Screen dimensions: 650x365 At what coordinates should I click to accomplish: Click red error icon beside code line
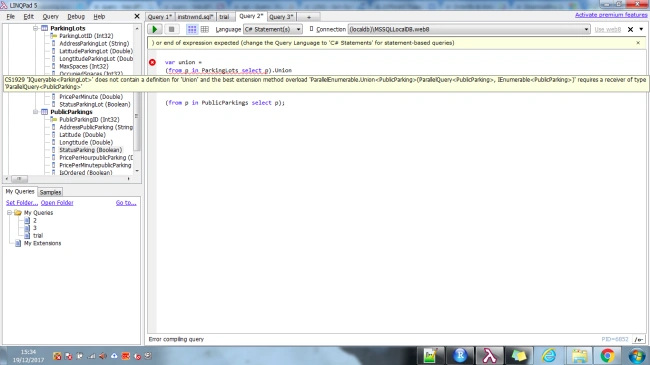pos(152,62)
